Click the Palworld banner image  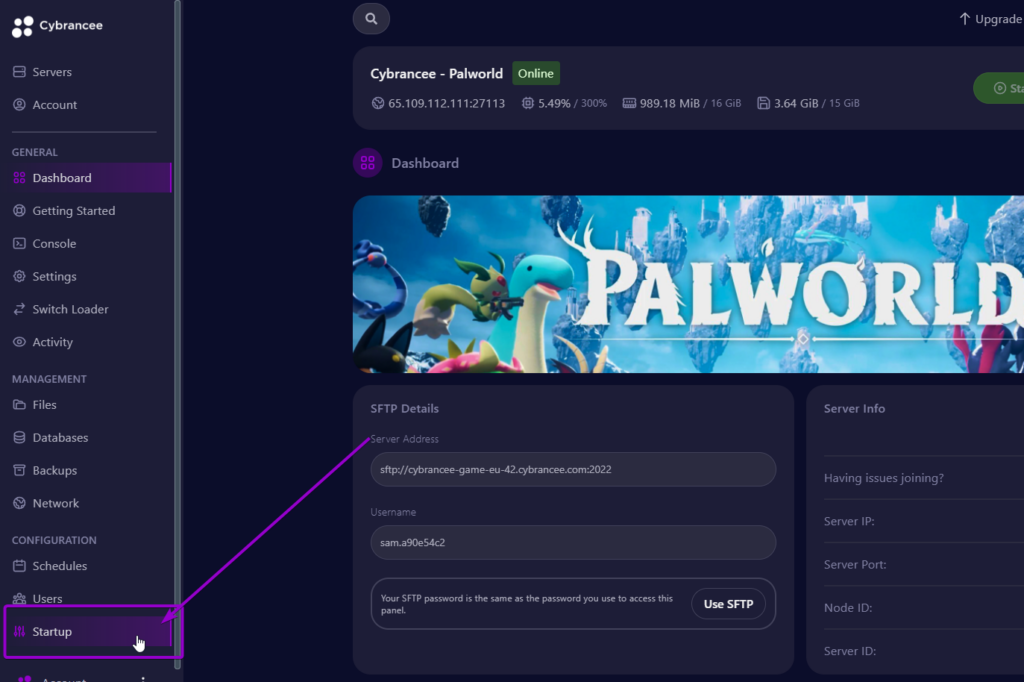(x=688, y=284)
